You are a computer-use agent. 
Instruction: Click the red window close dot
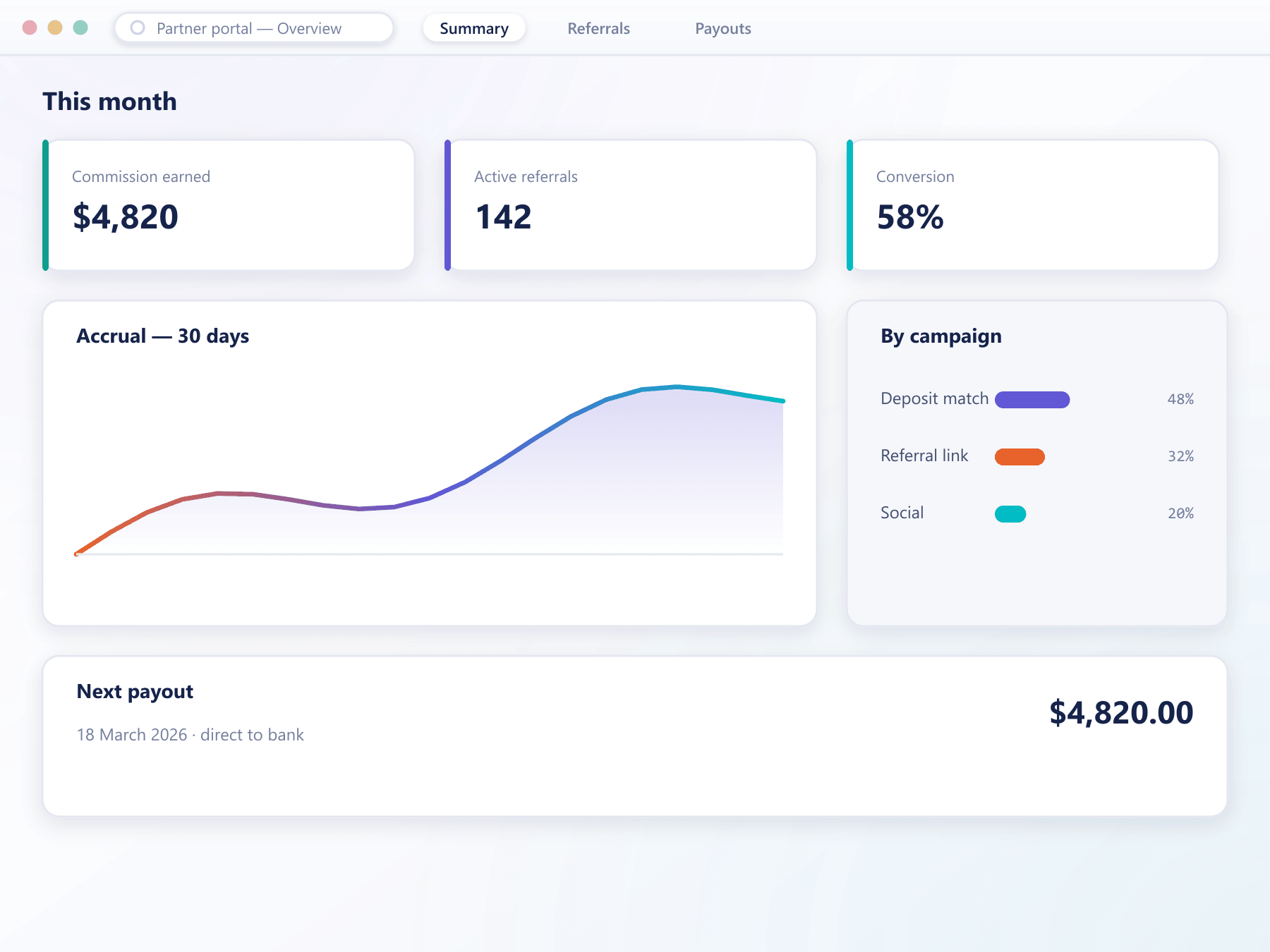click(30, 28)
